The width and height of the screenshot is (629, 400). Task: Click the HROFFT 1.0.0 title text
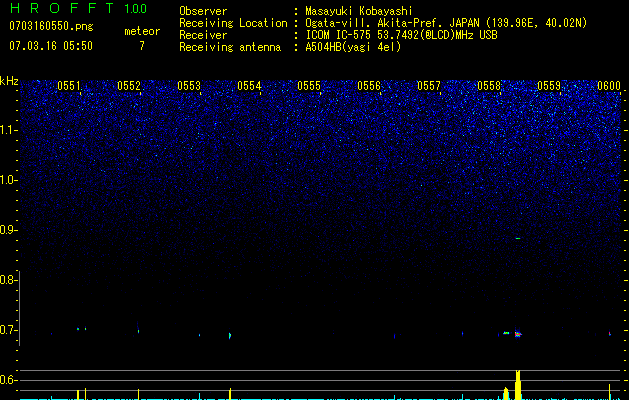(78, 8)
